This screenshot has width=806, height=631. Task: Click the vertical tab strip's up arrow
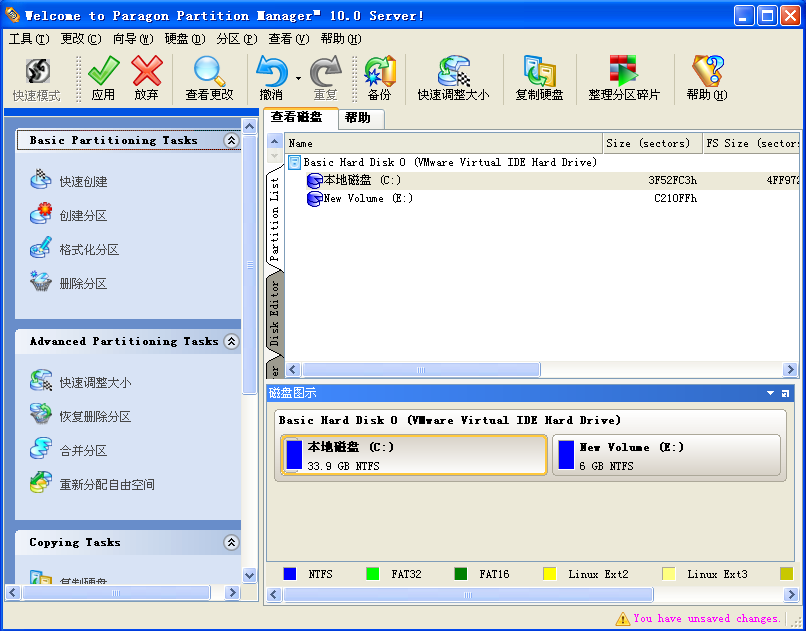275,141
